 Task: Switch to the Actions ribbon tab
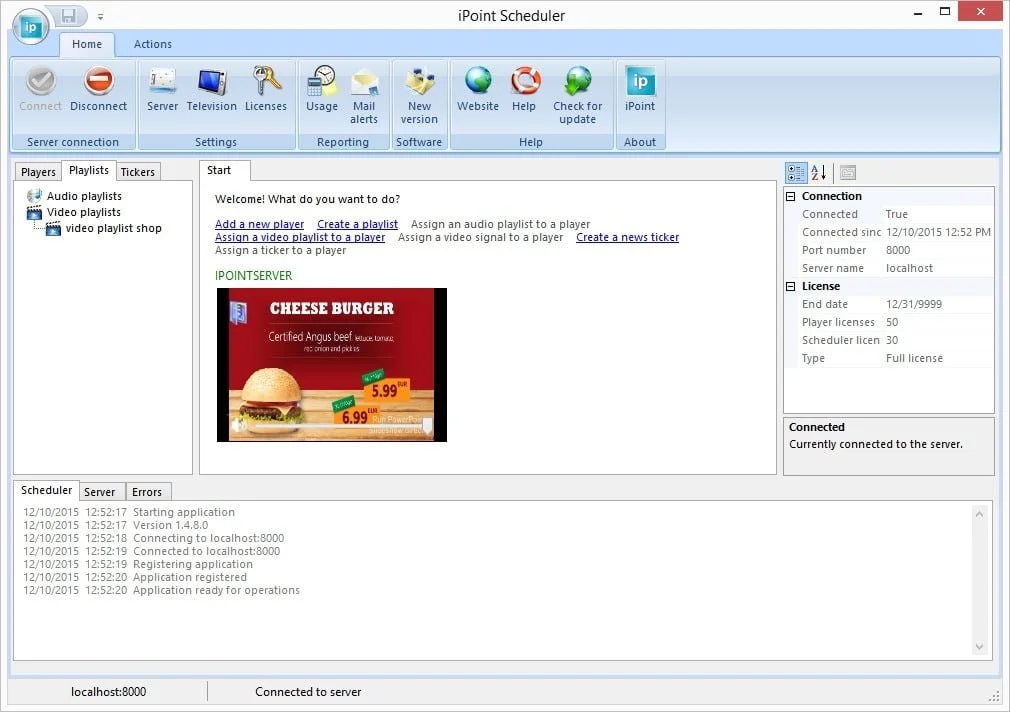pos(153,44)
